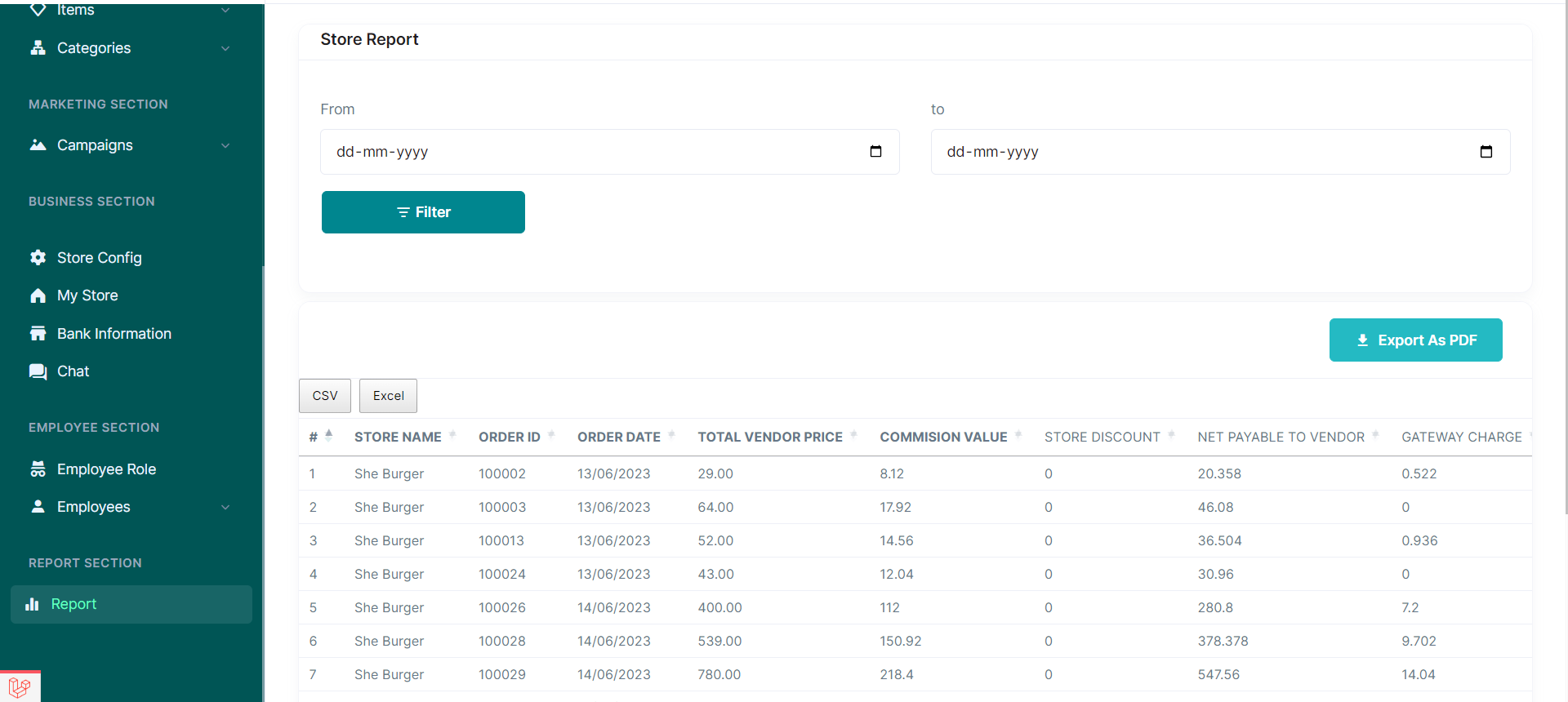The height and width of the screenshot is (702, 1568).
Task: Click the From date input field
Action: point(588,152)
